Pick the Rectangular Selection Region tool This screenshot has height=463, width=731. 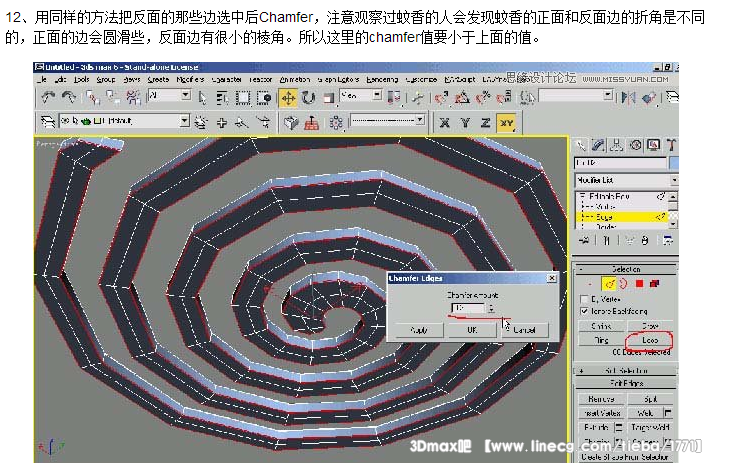(243, 97)
